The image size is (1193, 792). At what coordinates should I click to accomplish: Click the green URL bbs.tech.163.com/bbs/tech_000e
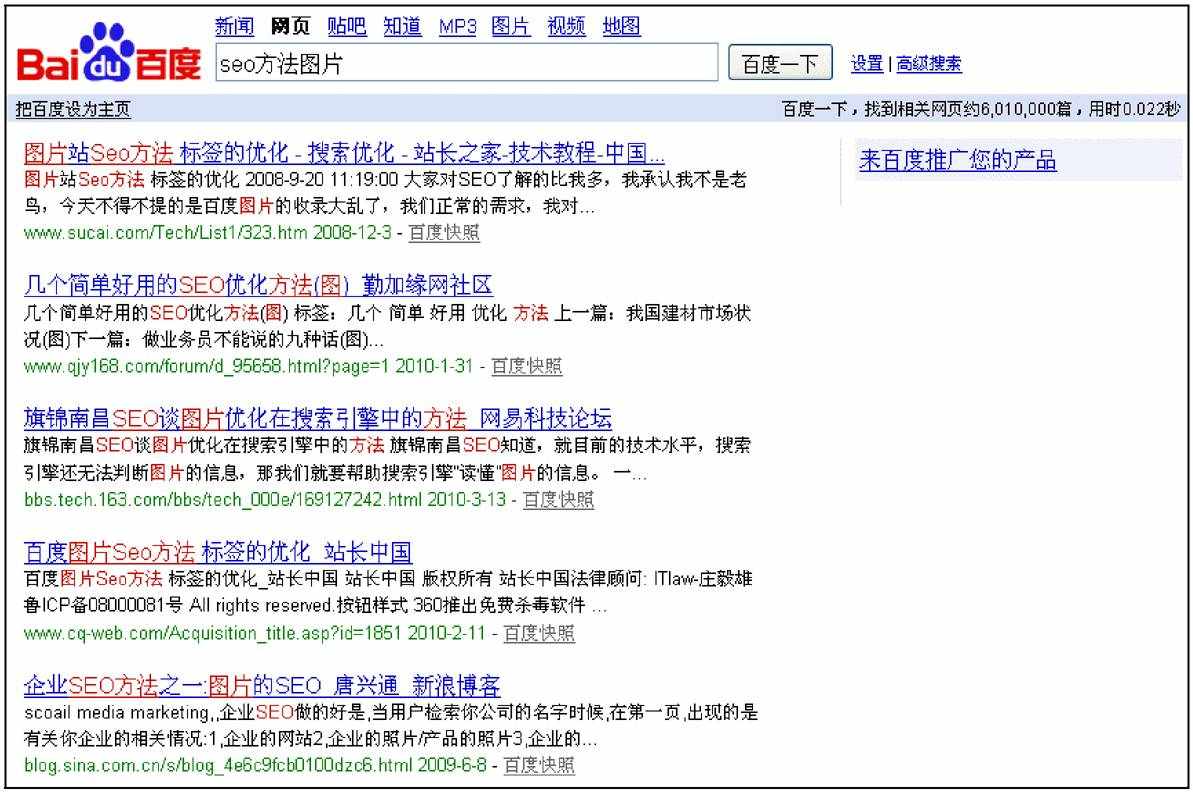(223, 500)
